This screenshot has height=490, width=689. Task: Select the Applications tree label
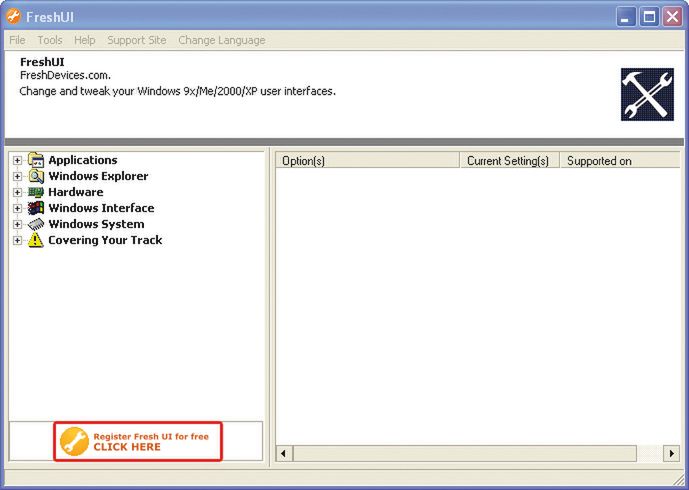[83, 160]
